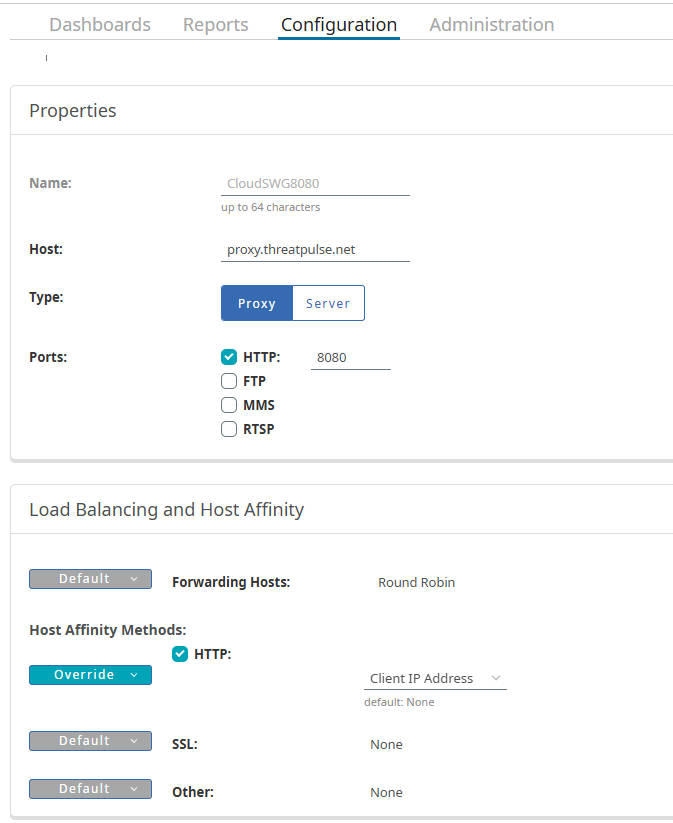Select the Configuration tab

pos(339,25)
